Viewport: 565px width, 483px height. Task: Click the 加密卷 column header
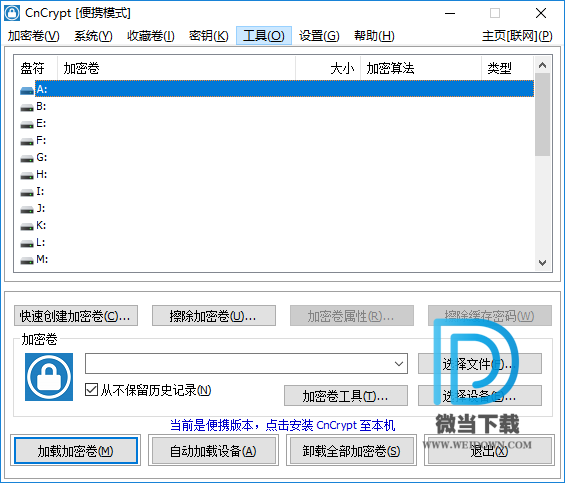[177, 68]
